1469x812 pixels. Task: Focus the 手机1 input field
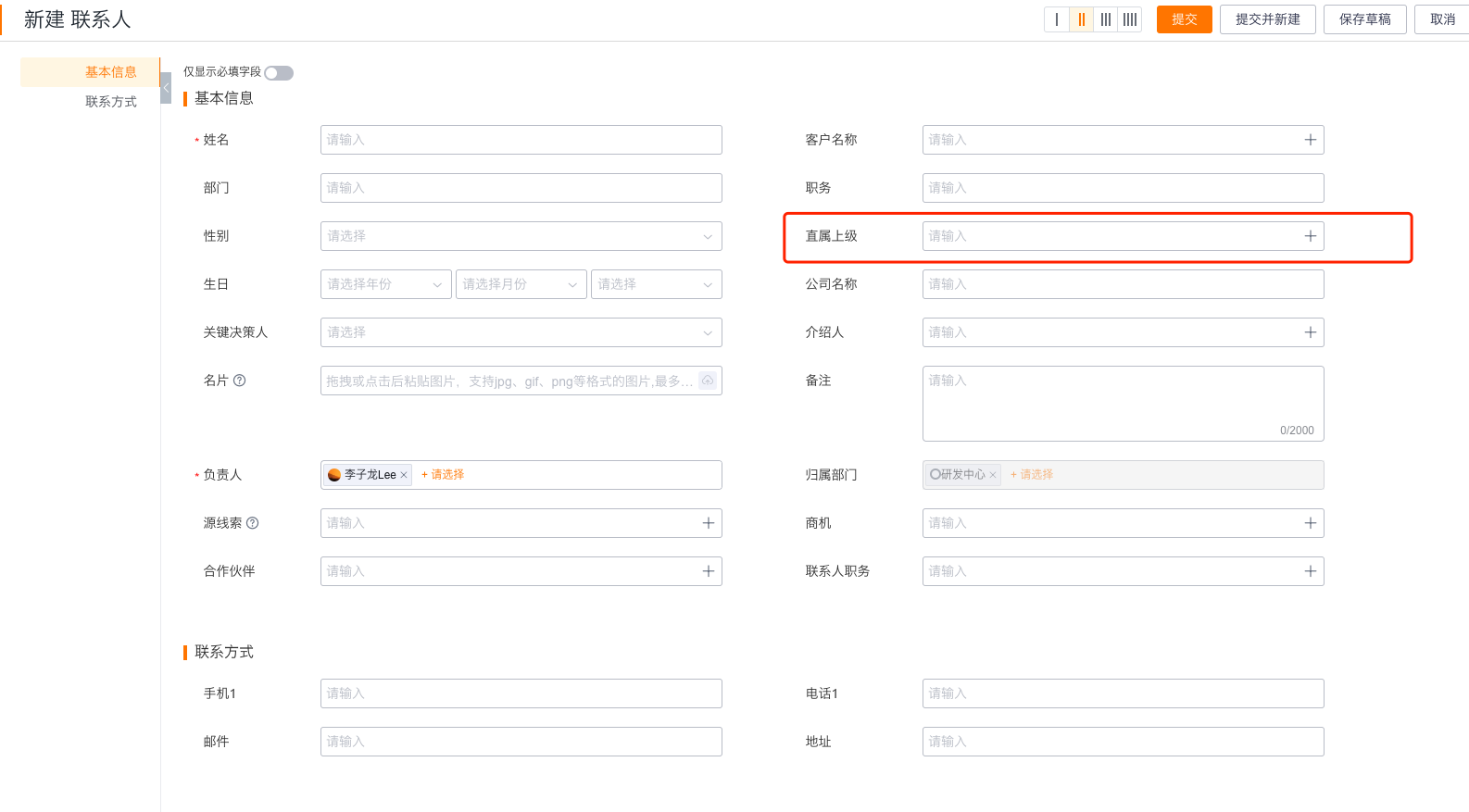521,693
